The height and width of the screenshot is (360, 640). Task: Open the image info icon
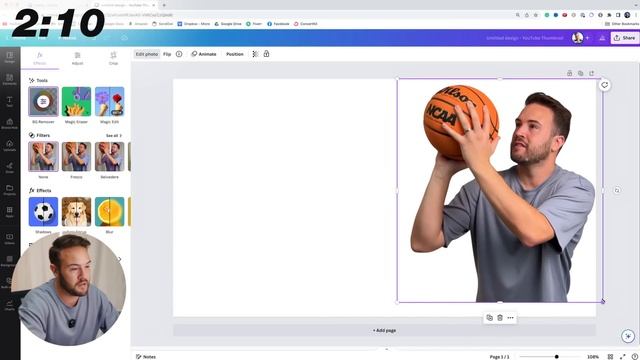coord(179,54)
